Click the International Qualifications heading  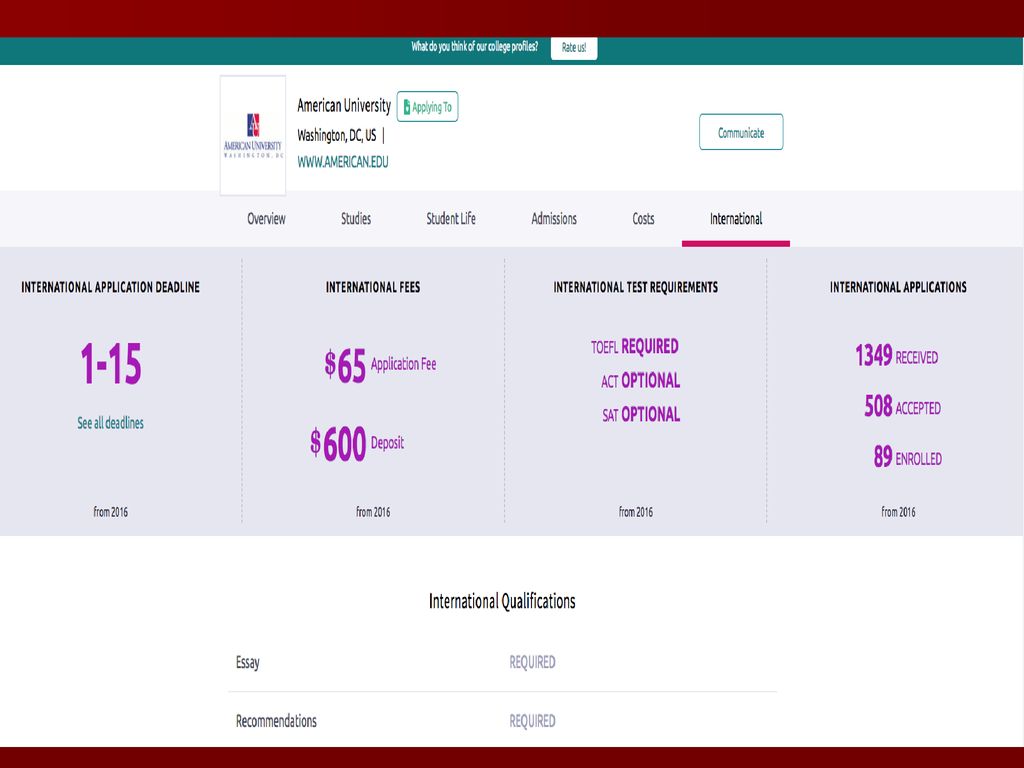[x=502, y=601]
